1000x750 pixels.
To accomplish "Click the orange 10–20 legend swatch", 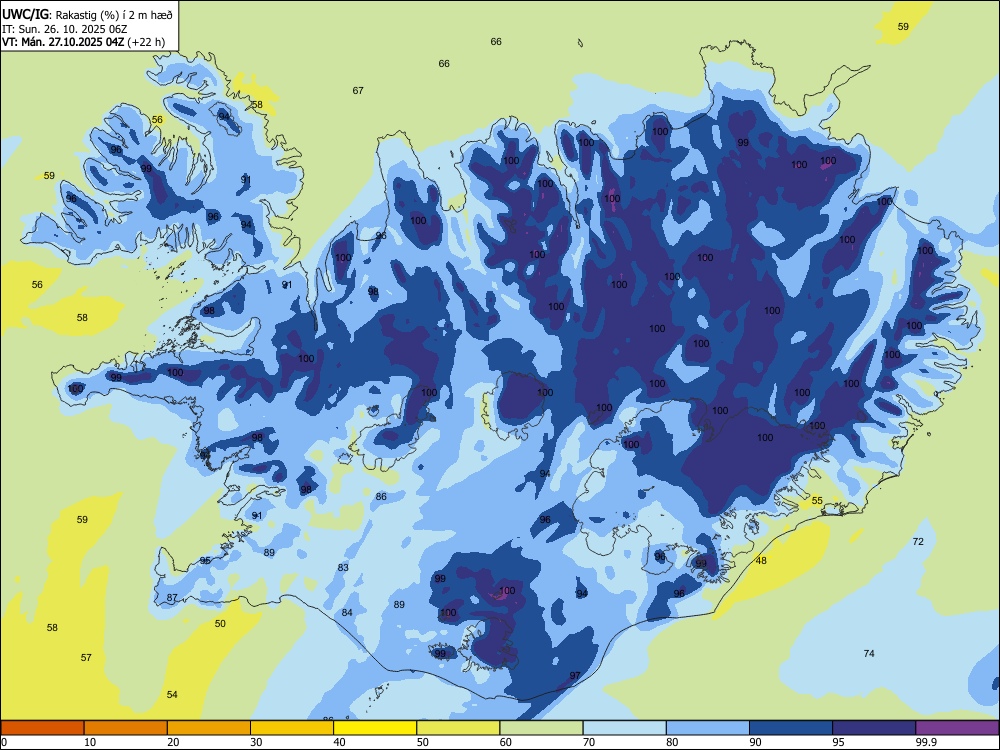I will point(126,728).
